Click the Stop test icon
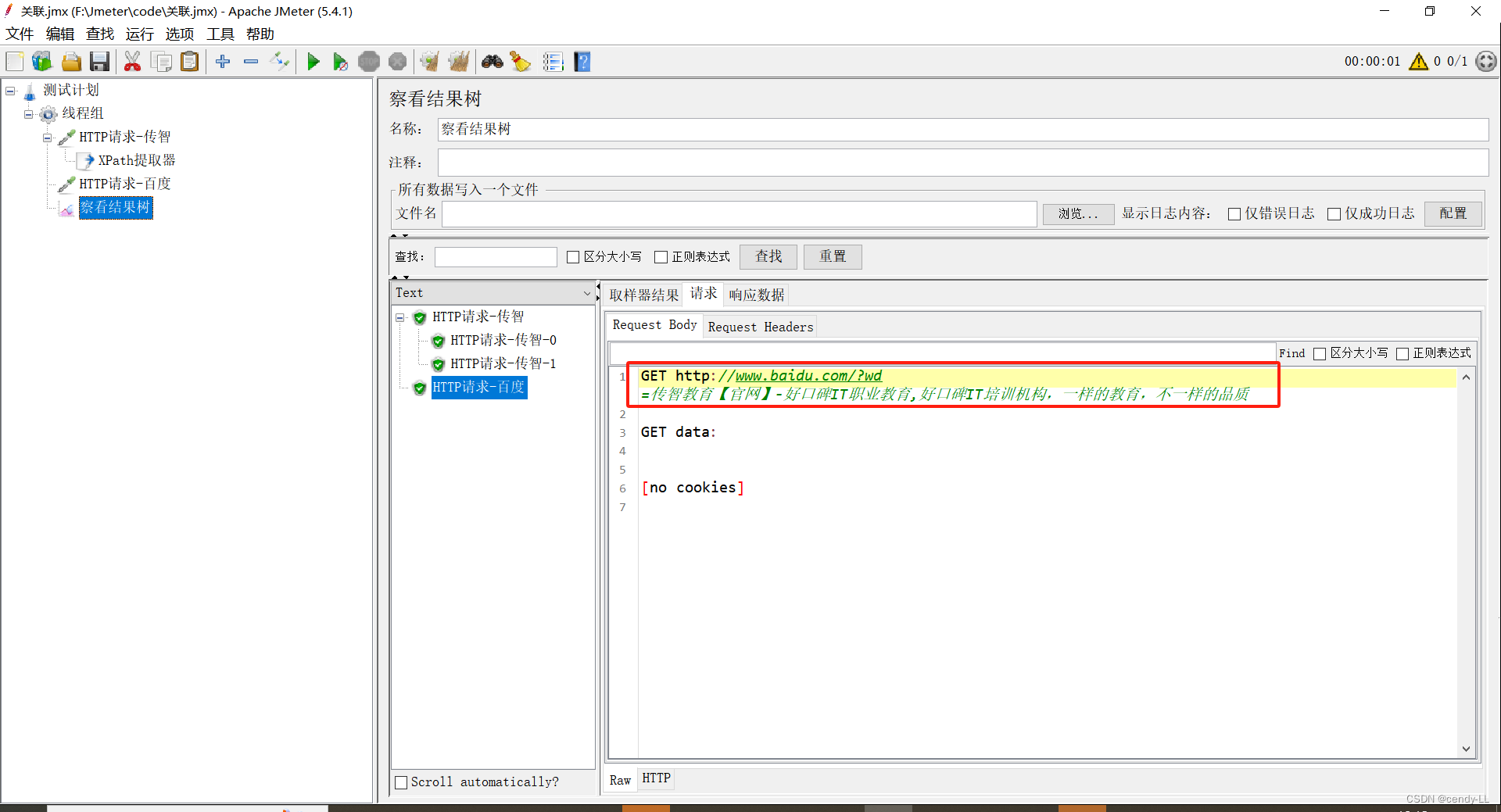1501x812 pixels. point(368,61)
